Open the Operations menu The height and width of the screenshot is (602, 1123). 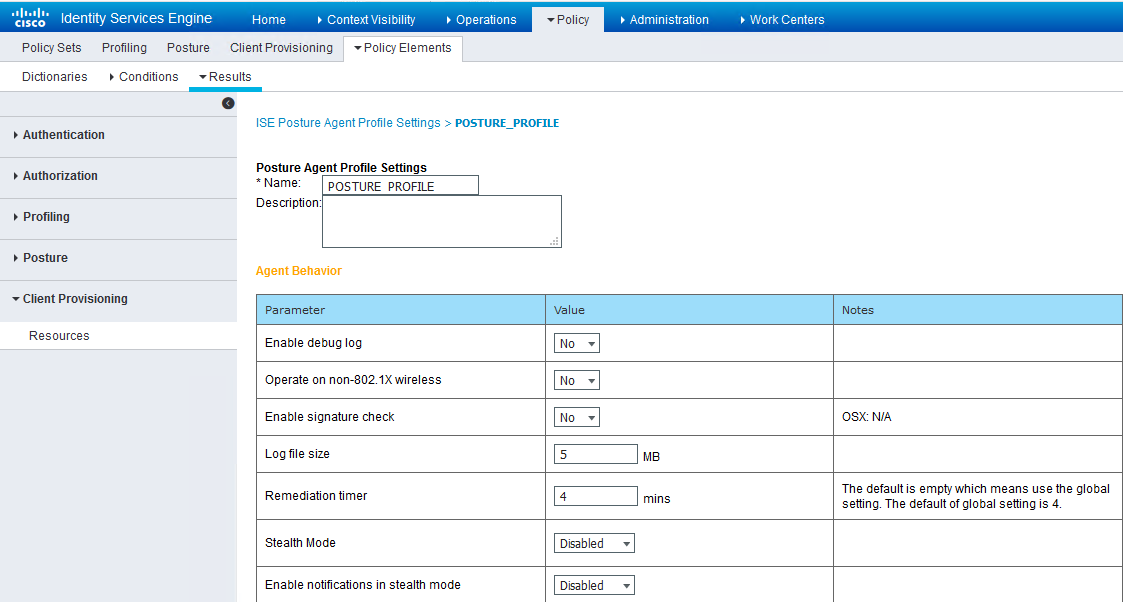(481, 19)
